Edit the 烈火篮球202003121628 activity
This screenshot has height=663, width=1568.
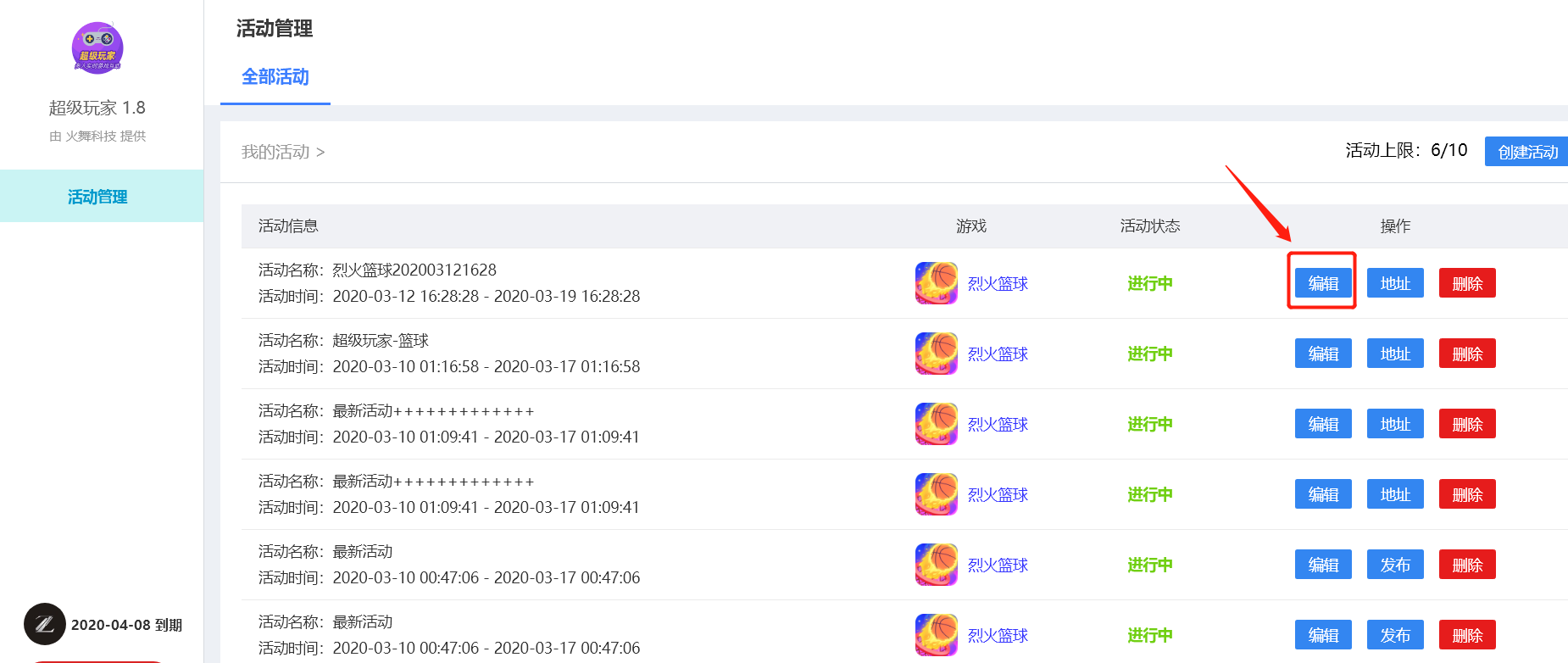pos(1322,283)
